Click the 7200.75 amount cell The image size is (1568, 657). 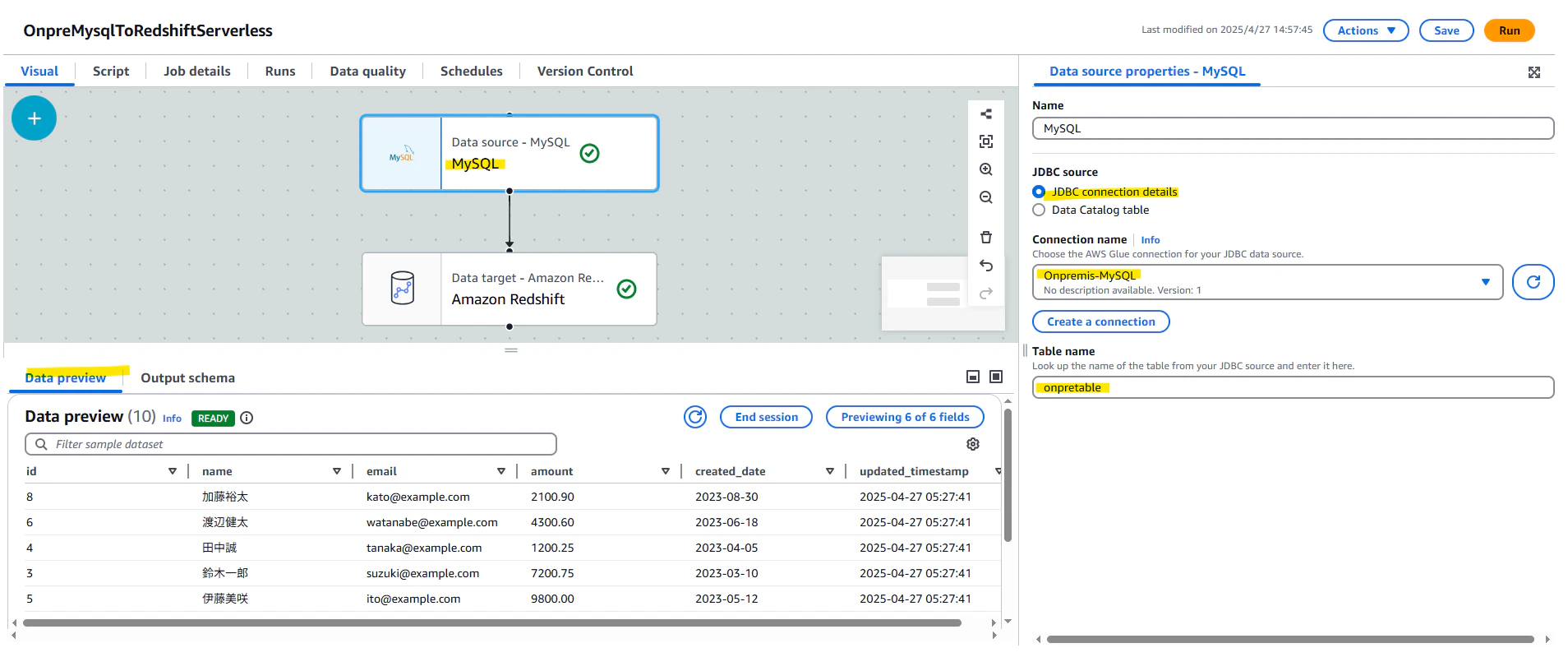pyautogui.click(x=552, y=573)
